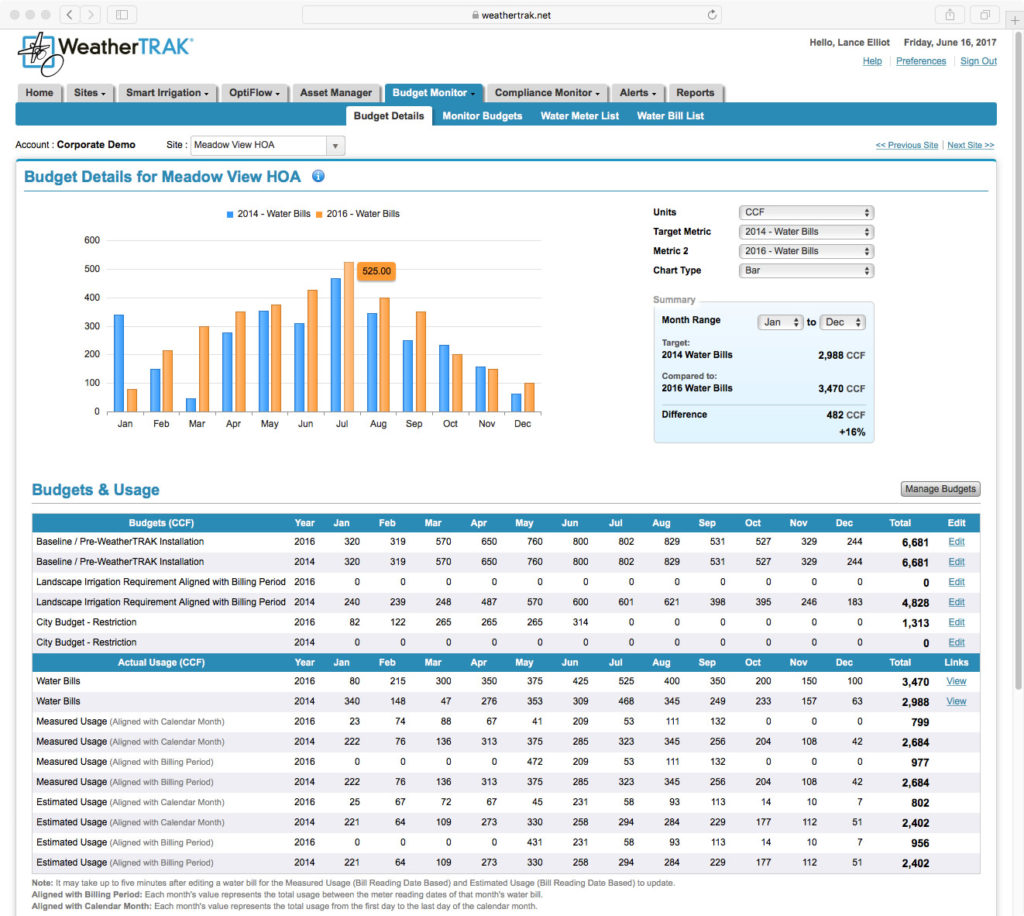This screenshot has width=1024, height=916.
Task: Expand the Smart Irrigation menu
Action: [x=167, y=93]
